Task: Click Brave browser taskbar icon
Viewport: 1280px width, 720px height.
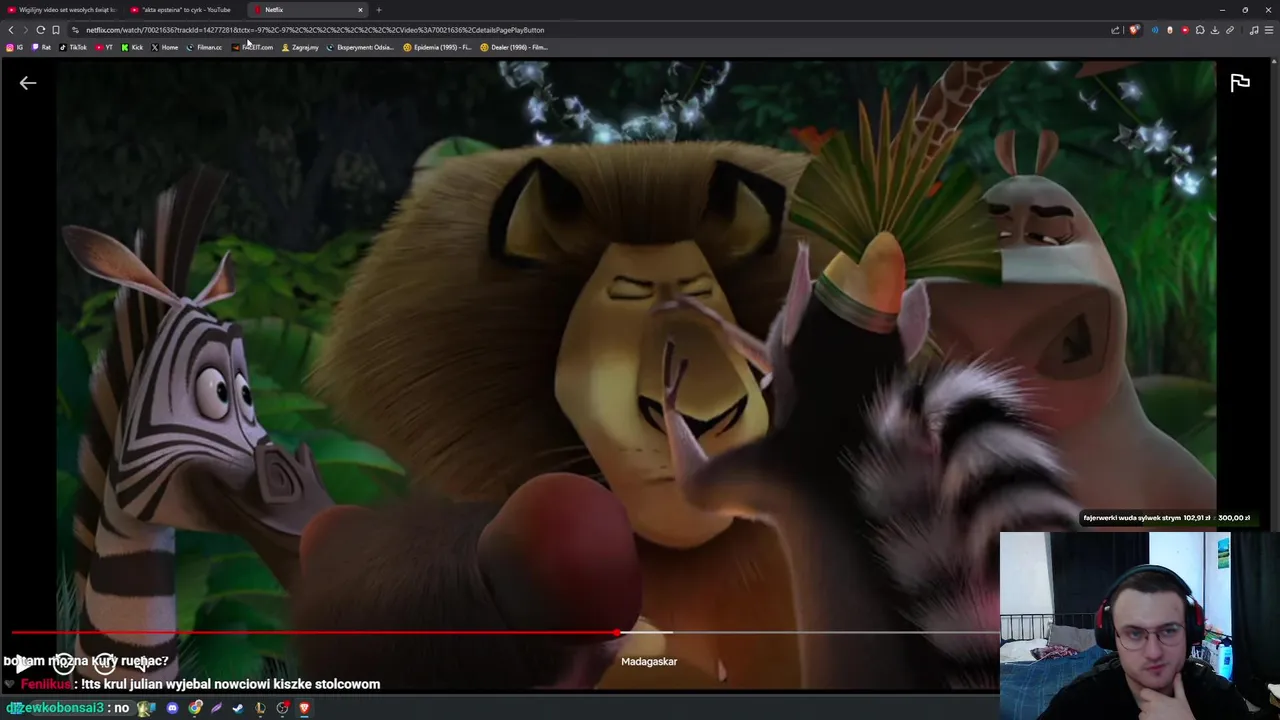Action: [304, 708]
